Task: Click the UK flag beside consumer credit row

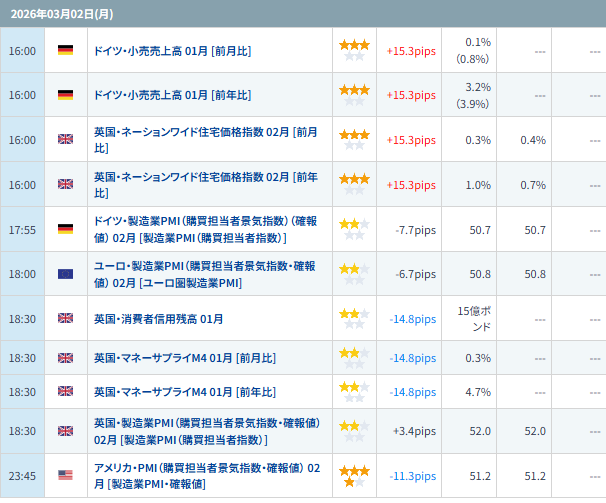Action: 66,319
